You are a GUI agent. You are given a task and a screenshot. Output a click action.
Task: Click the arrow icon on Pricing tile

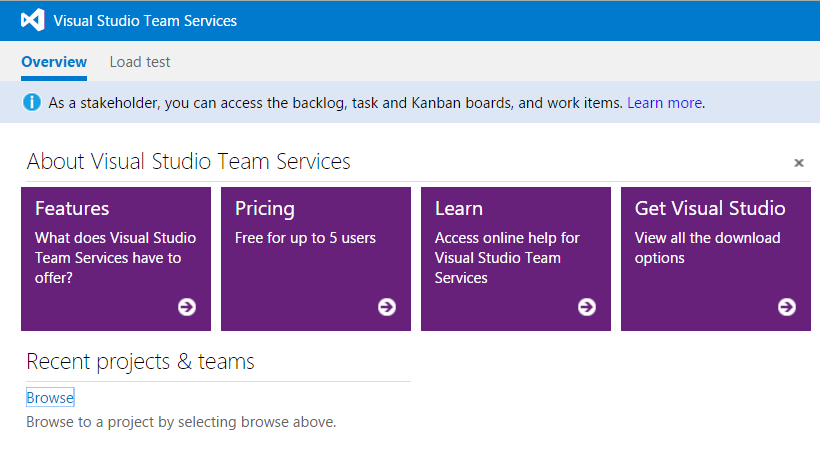[387, 307]
